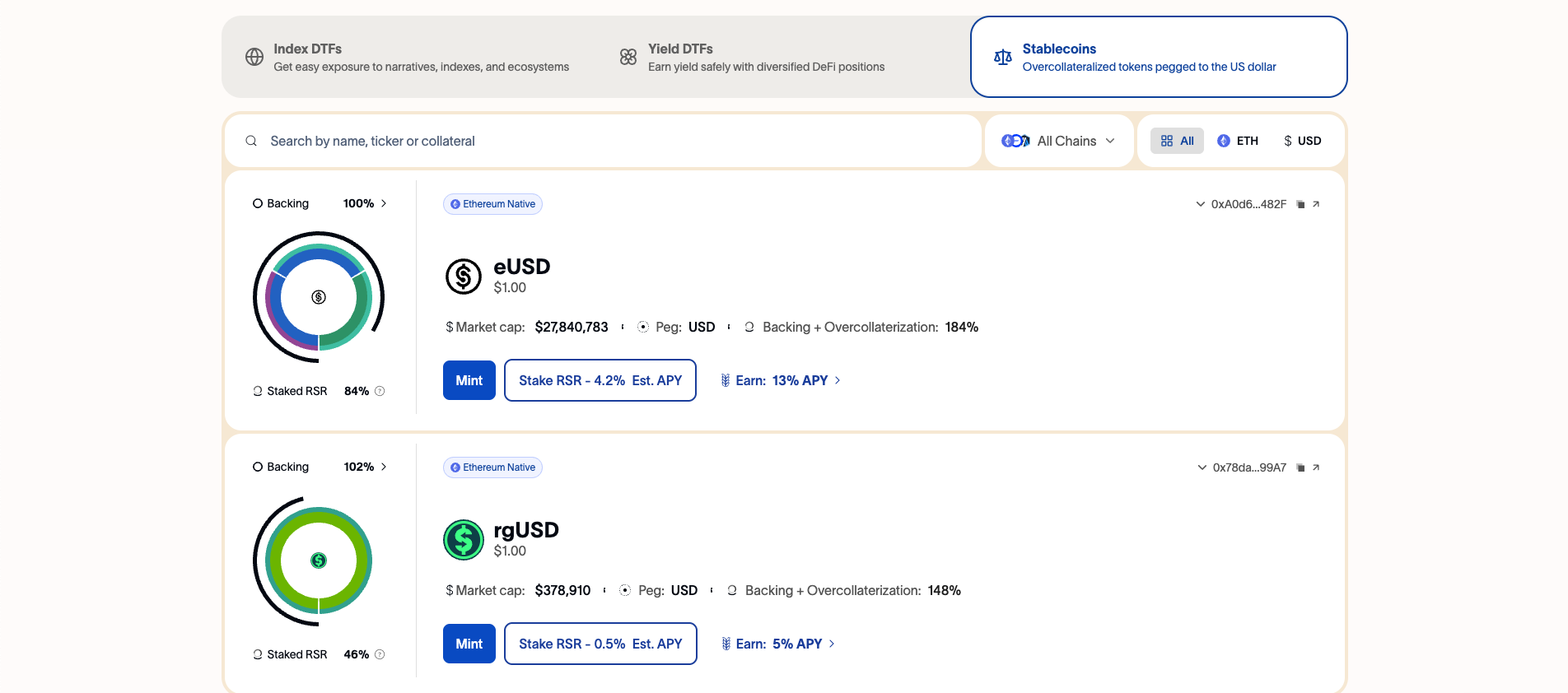Stake RSR at 0.5% Est. APY

click(600, 644)
